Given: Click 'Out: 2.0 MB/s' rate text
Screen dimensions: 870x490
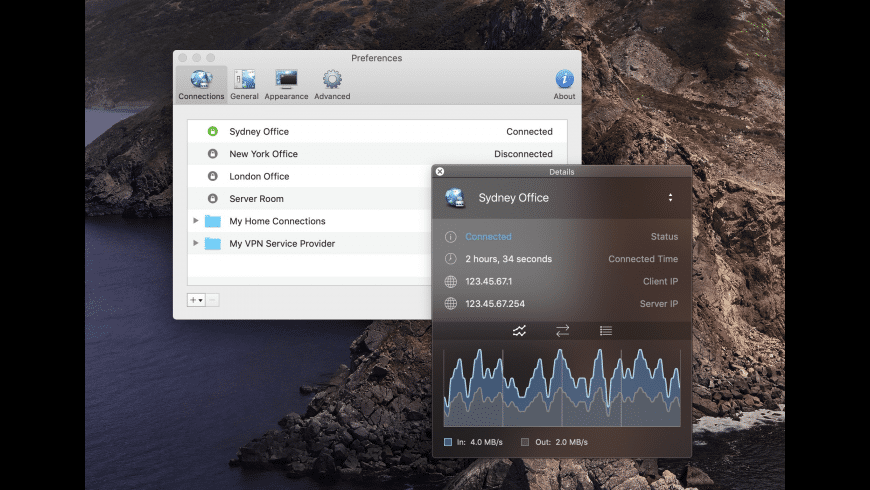Looking at the screenshot, I should point(561,442).
